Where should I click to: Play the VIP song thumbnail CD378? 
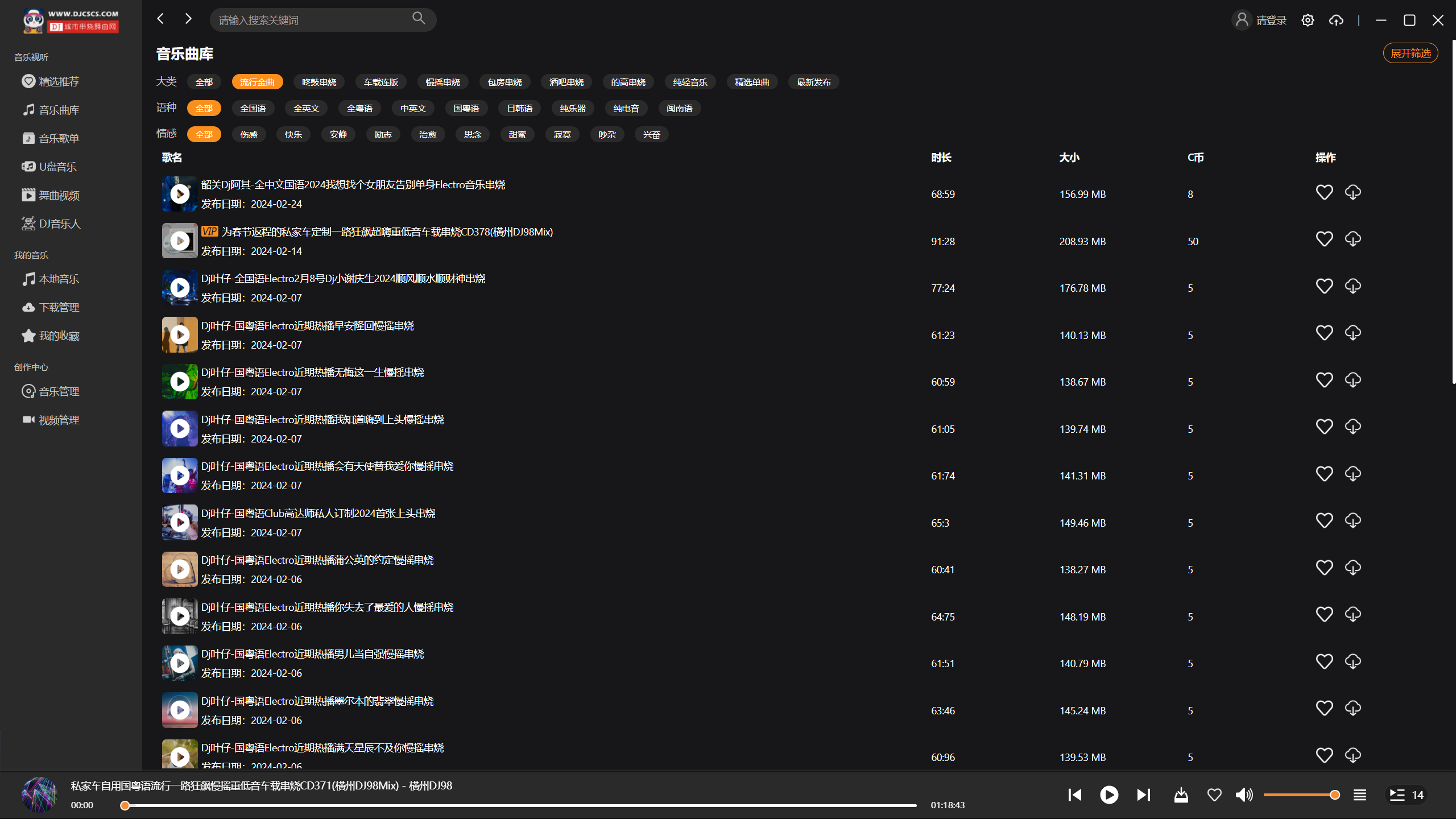click(x=180, y=241)
